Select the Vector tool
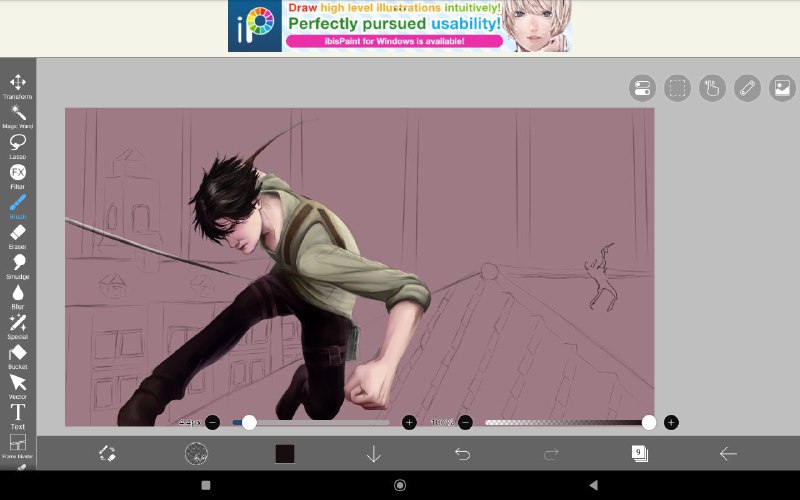Image resolution: width=800 pixels, height=500 pixels. 18,387
